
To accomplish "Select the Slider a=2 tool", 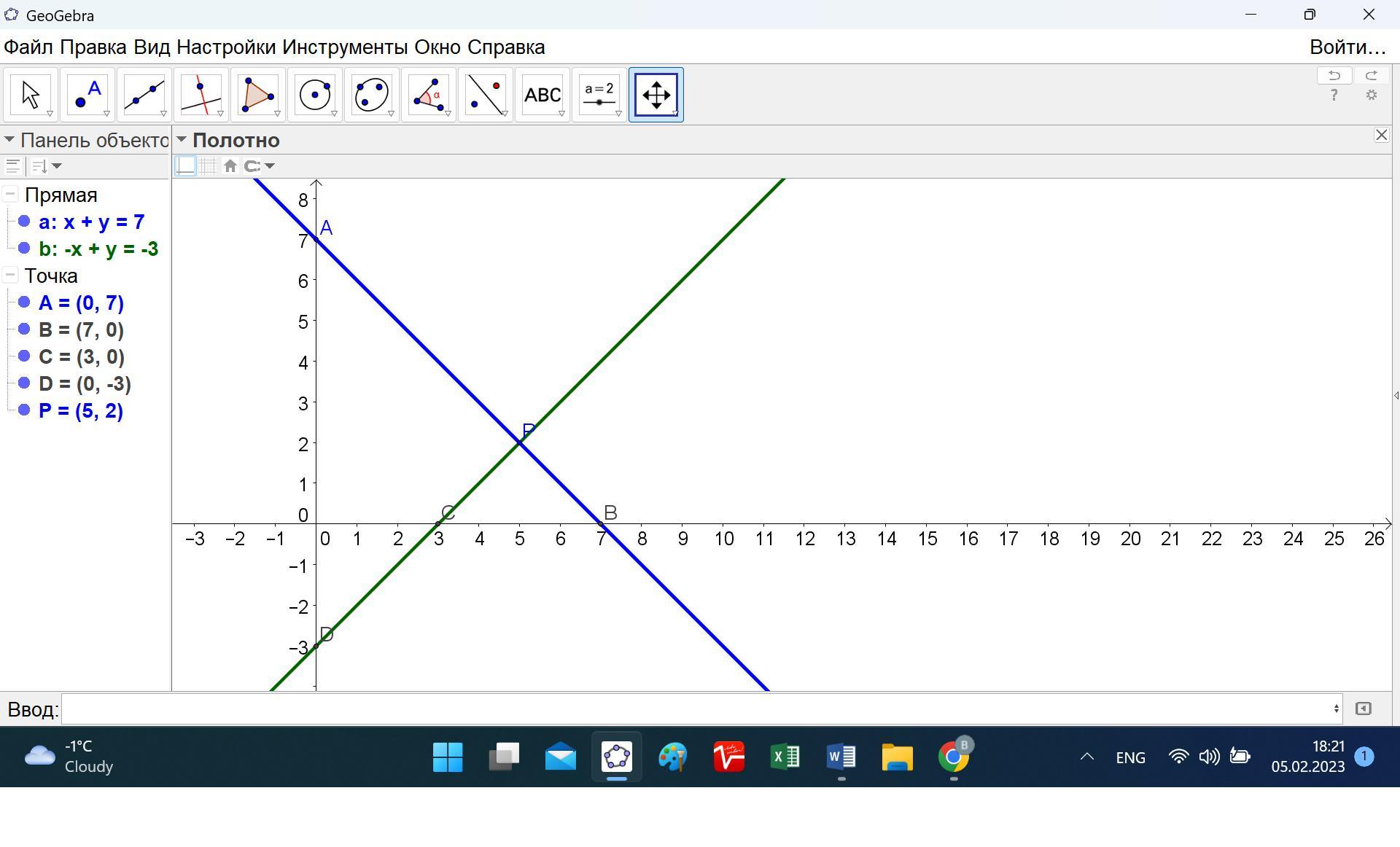I will (599, 95).
